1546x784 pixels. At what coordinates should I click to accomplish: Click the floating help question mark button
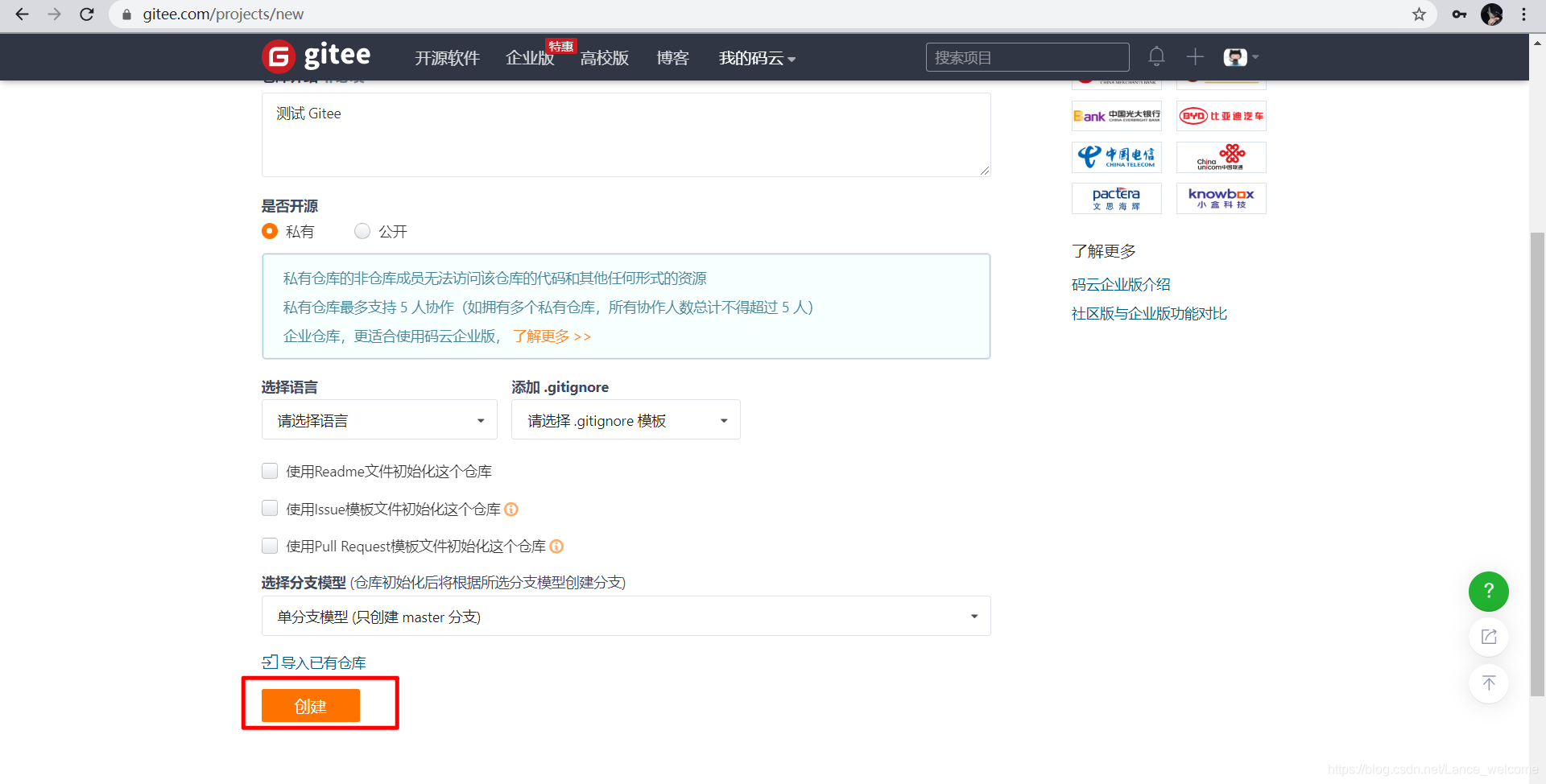pos(1488,592)
